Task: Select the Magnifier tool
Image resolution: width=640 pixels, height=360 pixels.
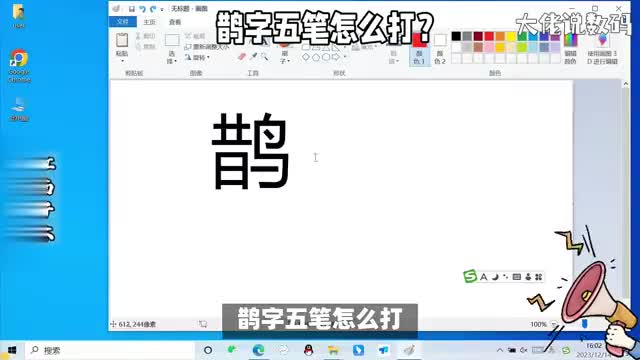Action: click(264, 56)
